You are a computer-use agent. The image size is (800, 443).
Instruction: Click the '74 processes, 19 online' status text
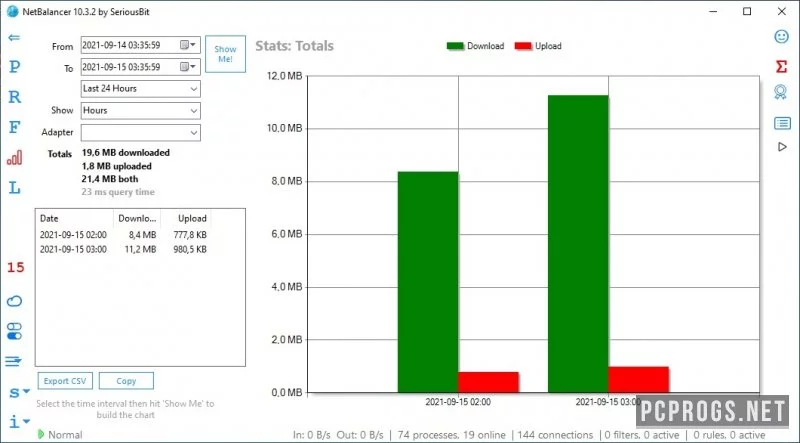(x=452, y=435)
